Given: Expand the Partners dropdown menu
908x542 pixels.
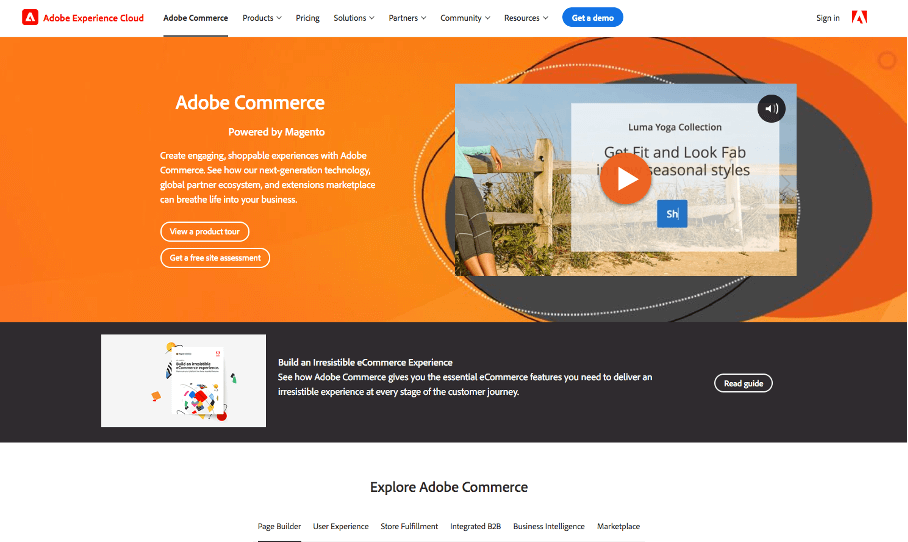Looking at the screenshot, I should [407, 18].
